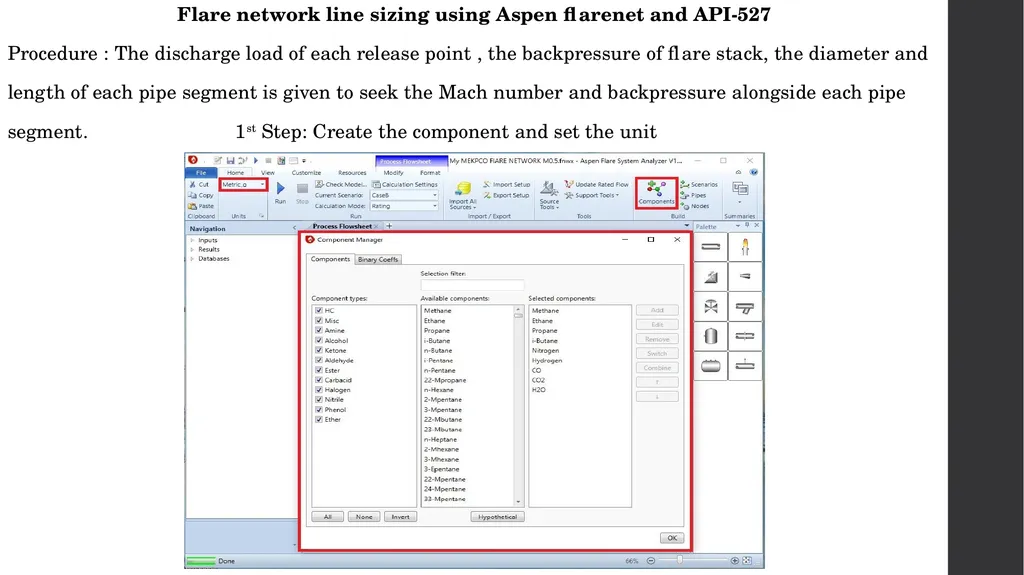The width and height of the screenshot is (1024, 575).
Task: Click the Selection filter field
Action: (472, 285)
